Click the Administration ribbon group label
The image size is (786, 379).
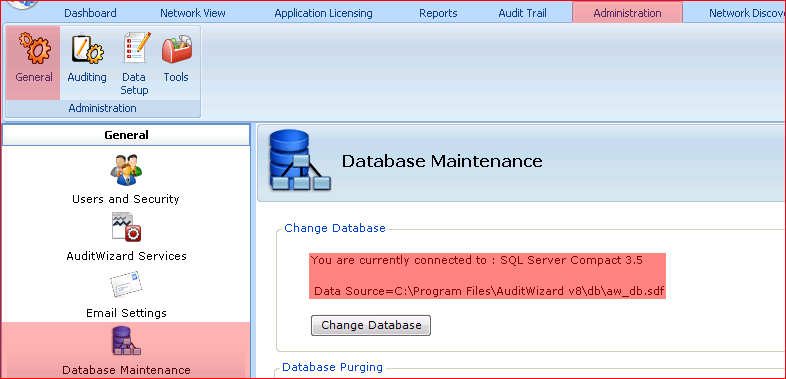(102, 108)
